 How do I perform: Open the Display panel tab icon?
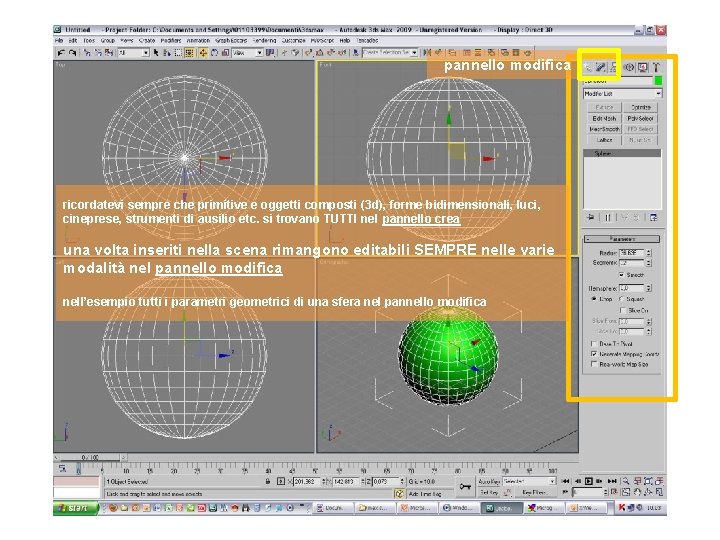point(643,68)
